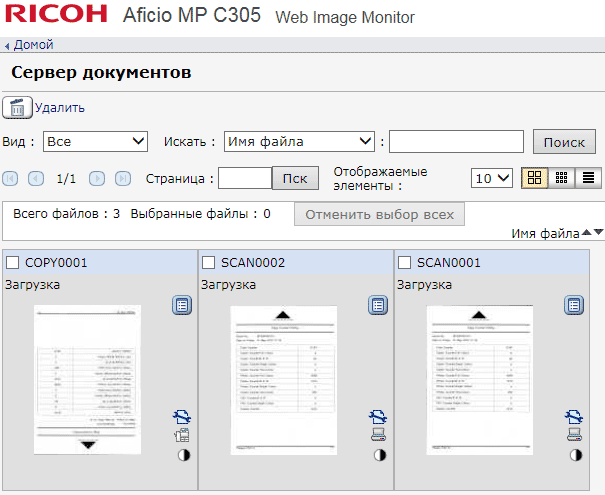
Task: Open the COPY0001 document thumbnail
Action: pos(87,380)
